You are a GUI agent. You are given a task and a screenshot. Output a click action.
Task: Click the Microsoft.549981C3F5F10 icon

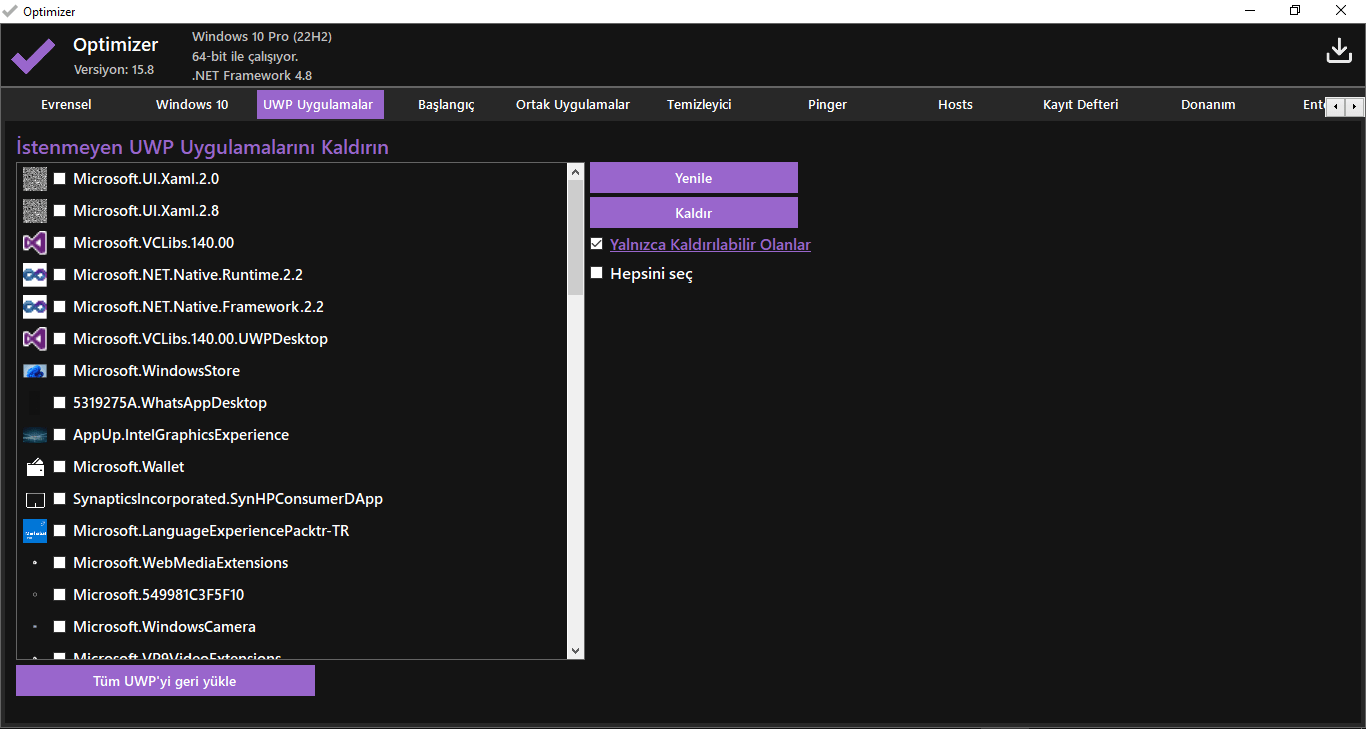pos(35,595)
